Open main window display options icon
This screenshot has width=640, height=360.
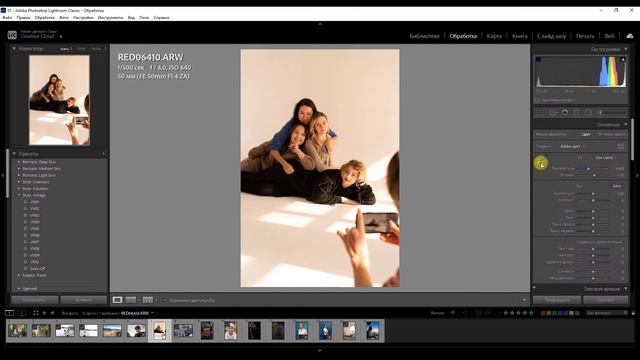coord(9,313)
